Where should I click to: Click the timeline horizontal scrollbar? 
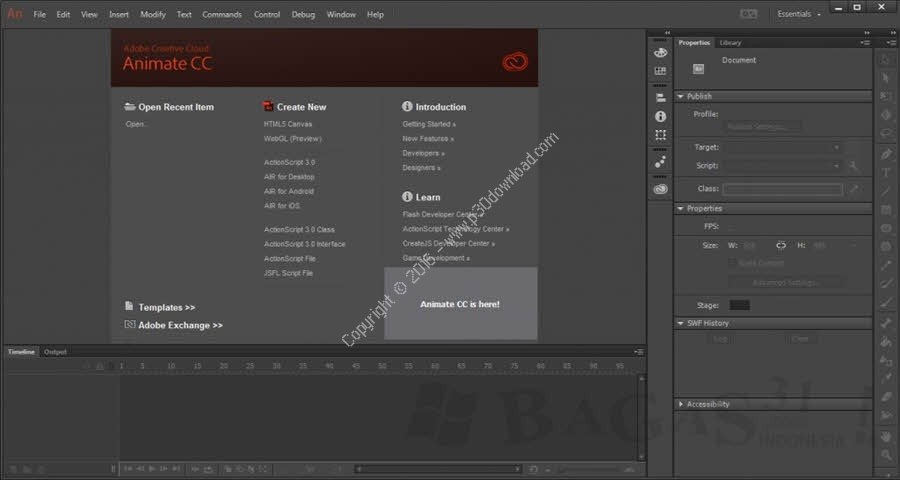tap(438, 469)
